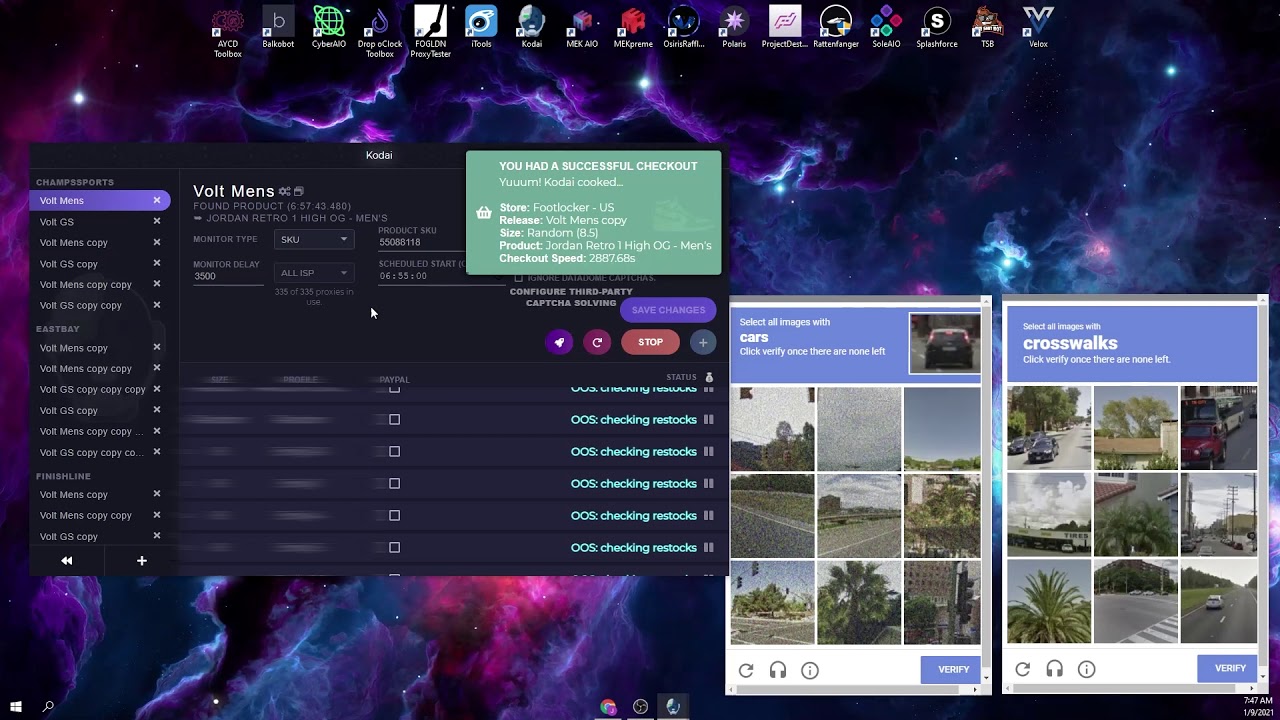Click the info icon in crosswalks captcha

[x=1086, y=669]
